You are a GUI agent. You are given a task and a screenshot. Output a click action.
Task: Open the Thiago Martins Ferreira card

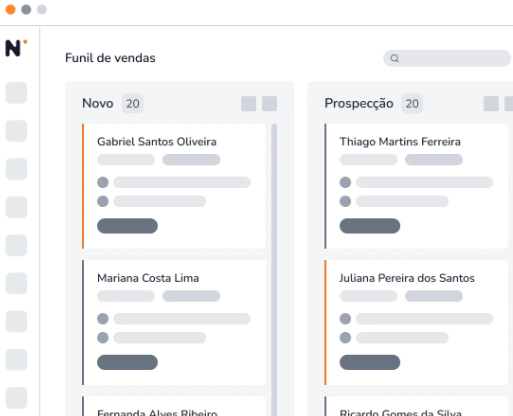tap(416, 186)
